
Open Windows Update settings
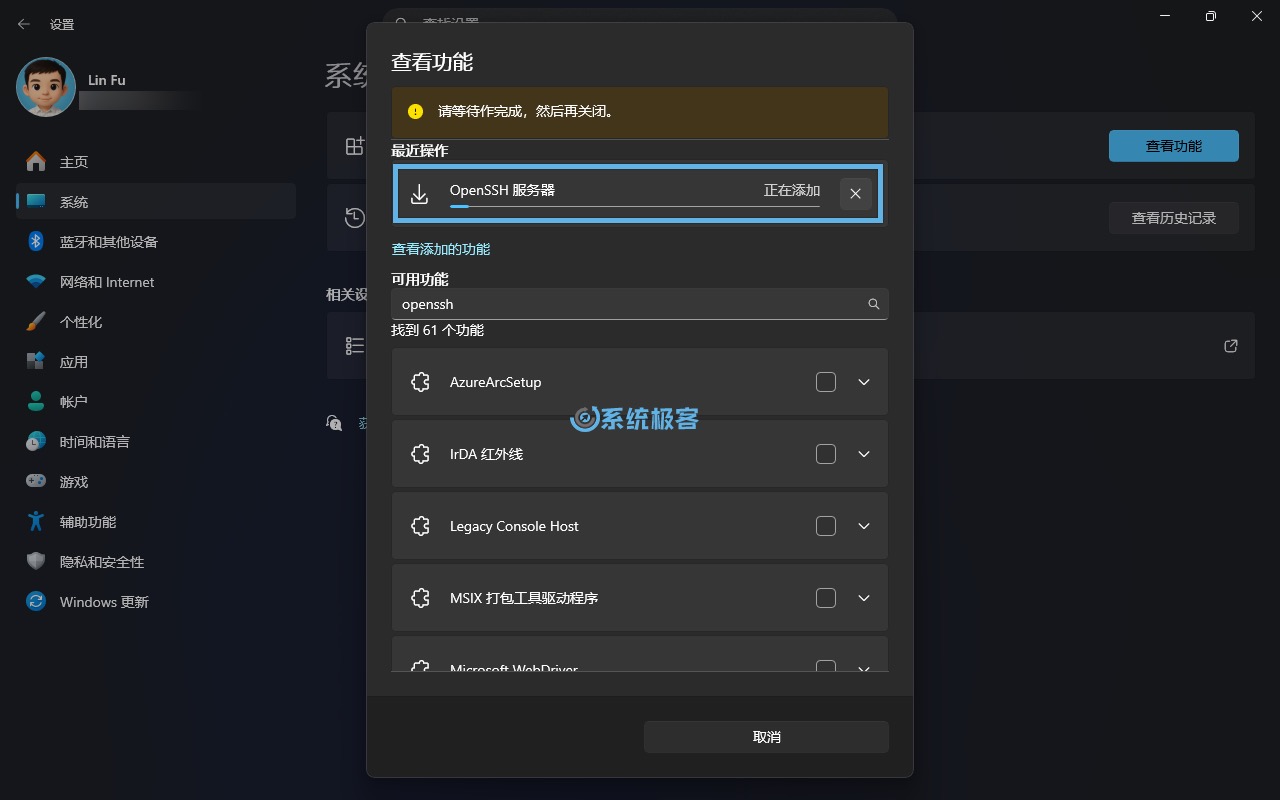101,601
